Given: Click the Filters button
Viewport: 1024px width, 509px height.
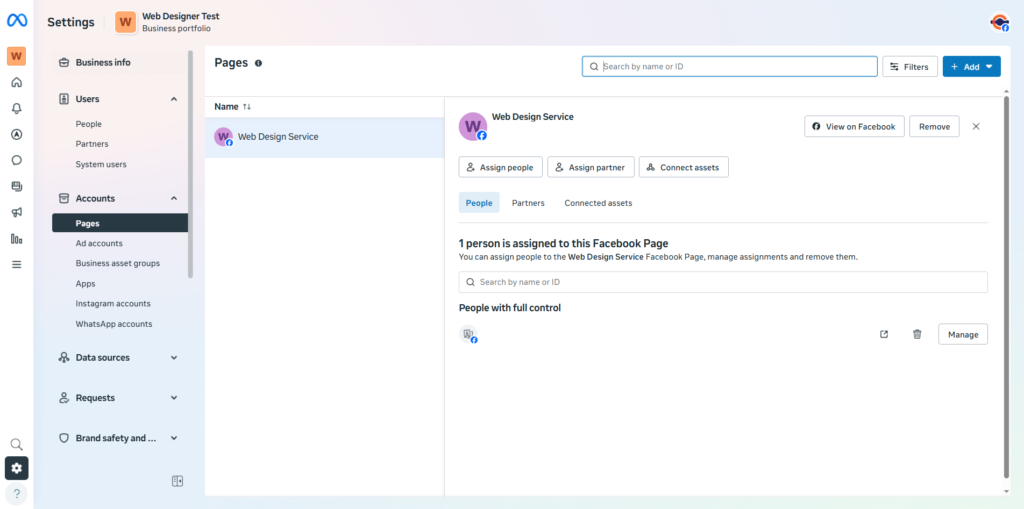Looking at the screenshot, I should (910, 67).
